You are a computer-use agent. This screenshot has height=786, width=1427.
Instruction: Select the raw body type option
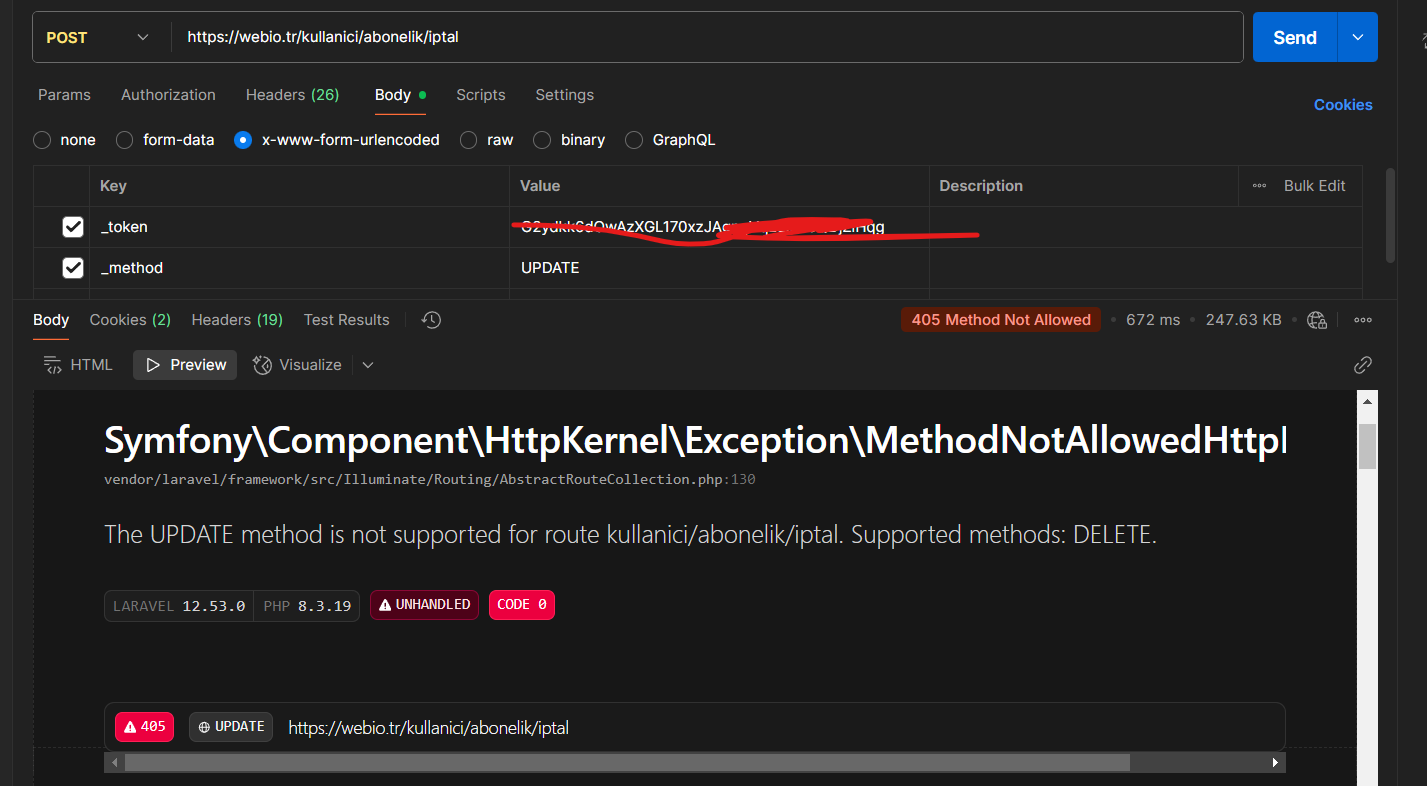(x=469, y=140)
